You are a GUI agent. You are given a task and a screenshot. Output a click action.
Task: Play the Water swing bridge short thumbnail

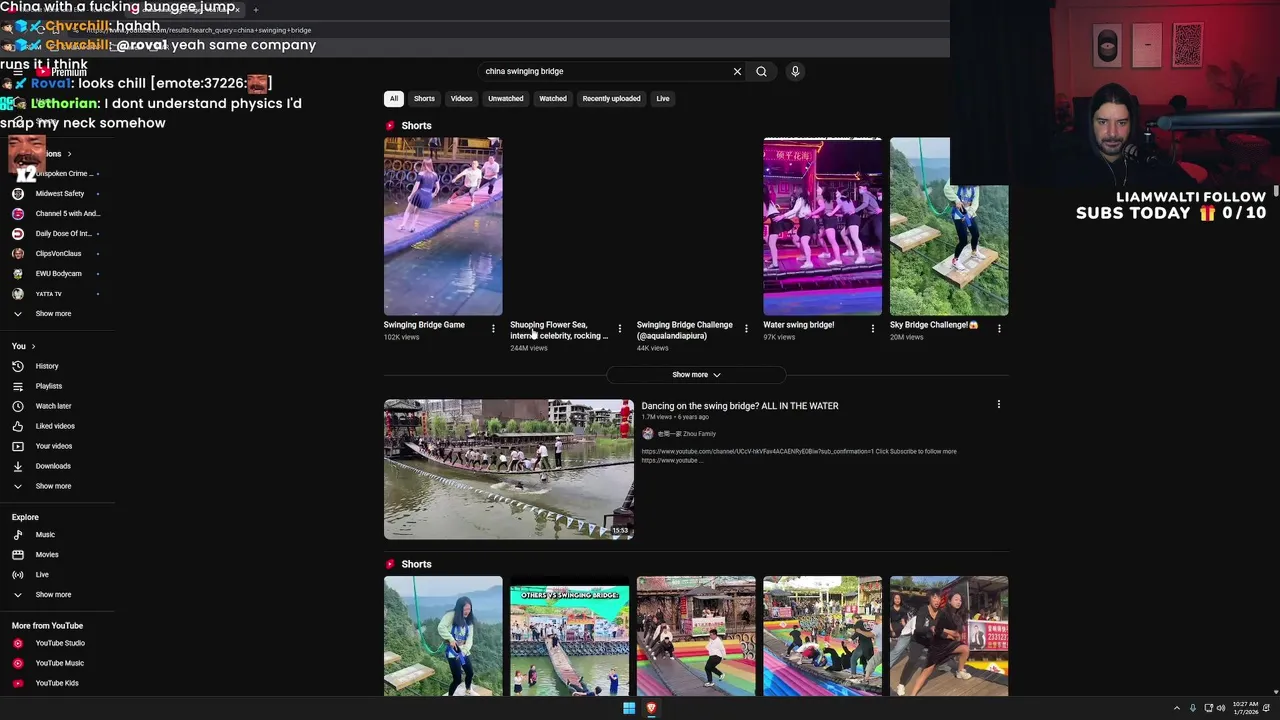[822, 227]
